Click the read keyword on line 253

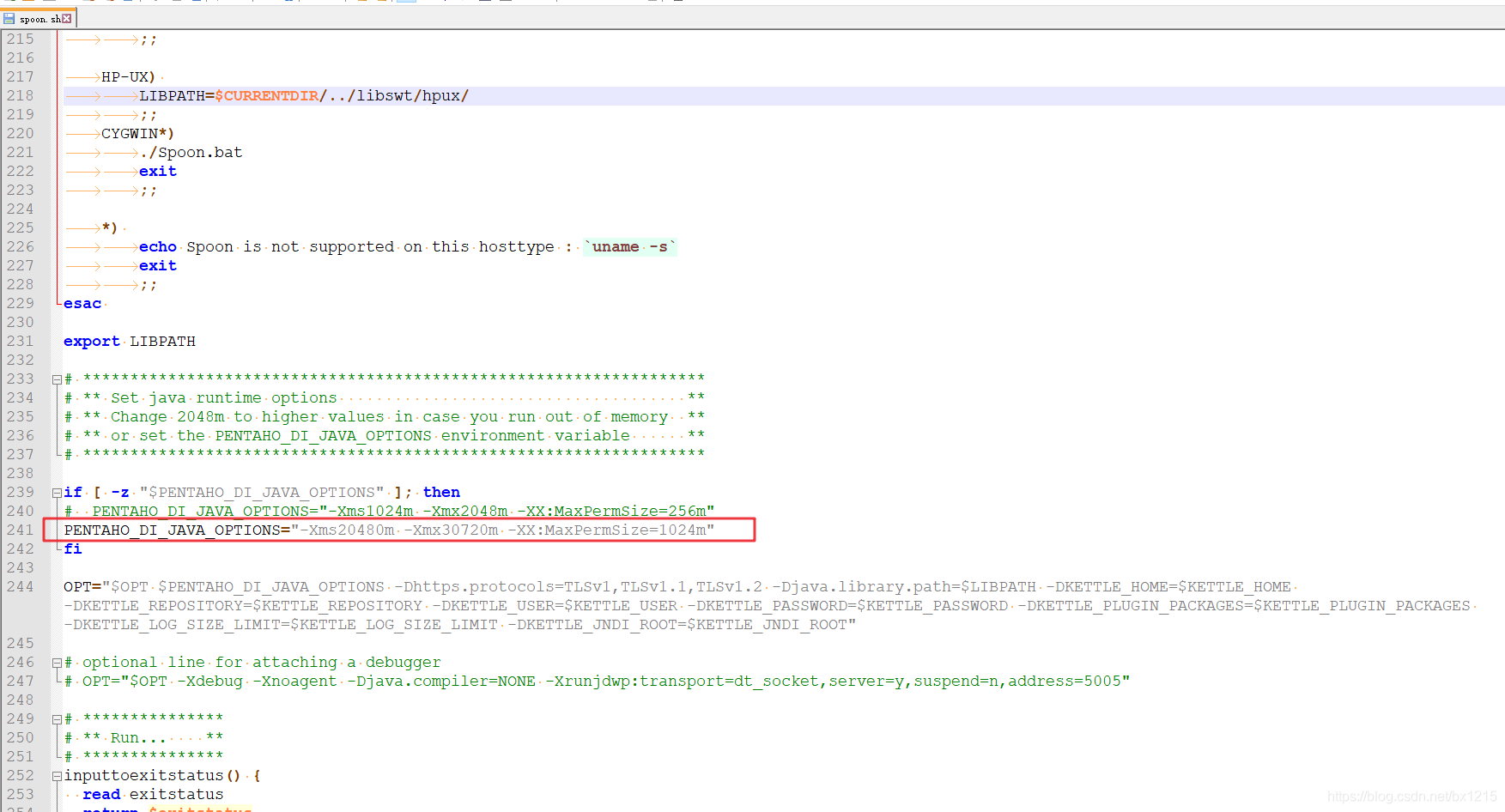(x=101, y=794)
